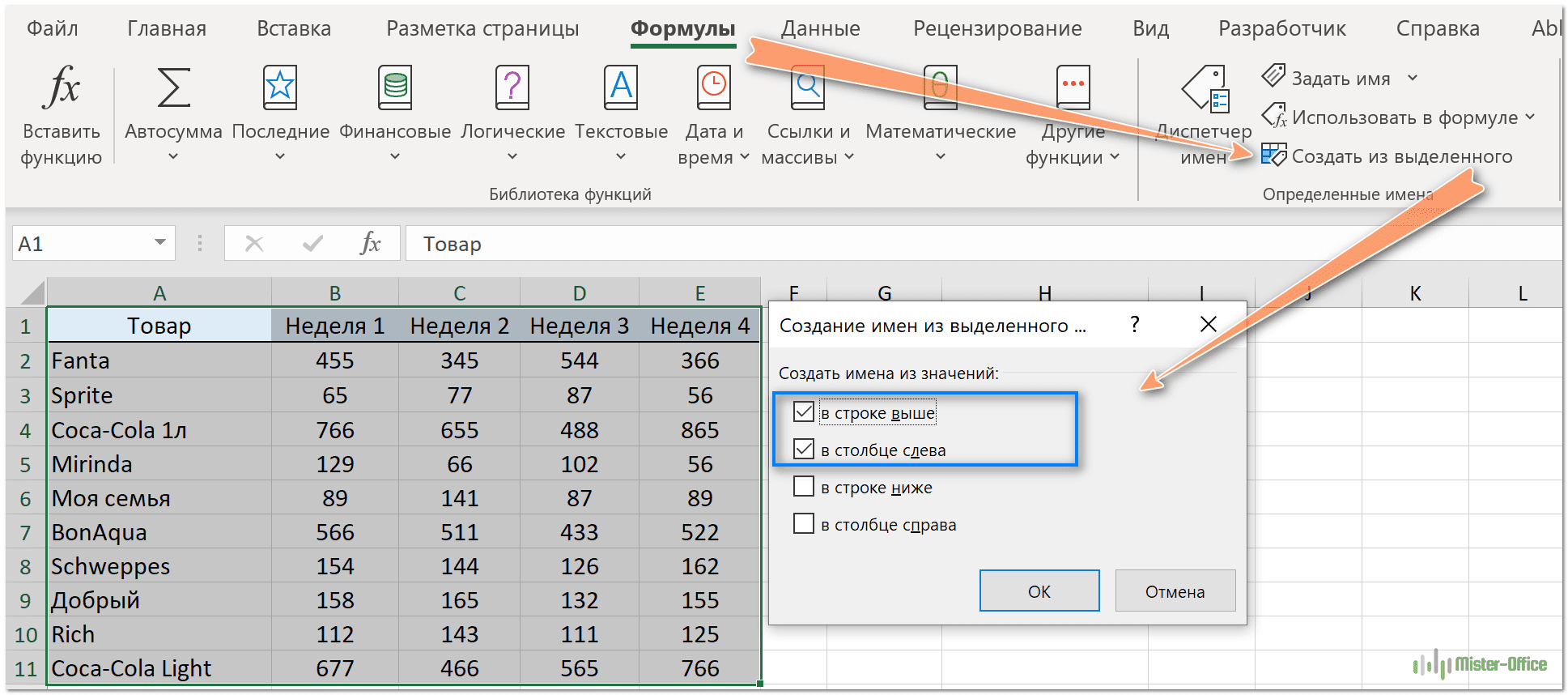Open the Дата и время clock icon
The image size is (1568, 695).
(714, 87)
